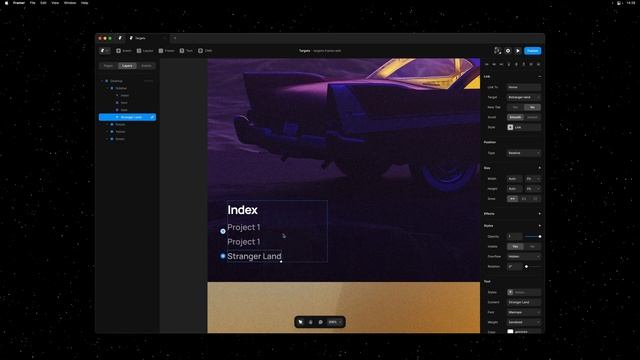Open the link Style field
Image resolution: width=640 pixels, height=360 pixels.
pos(524,127)
